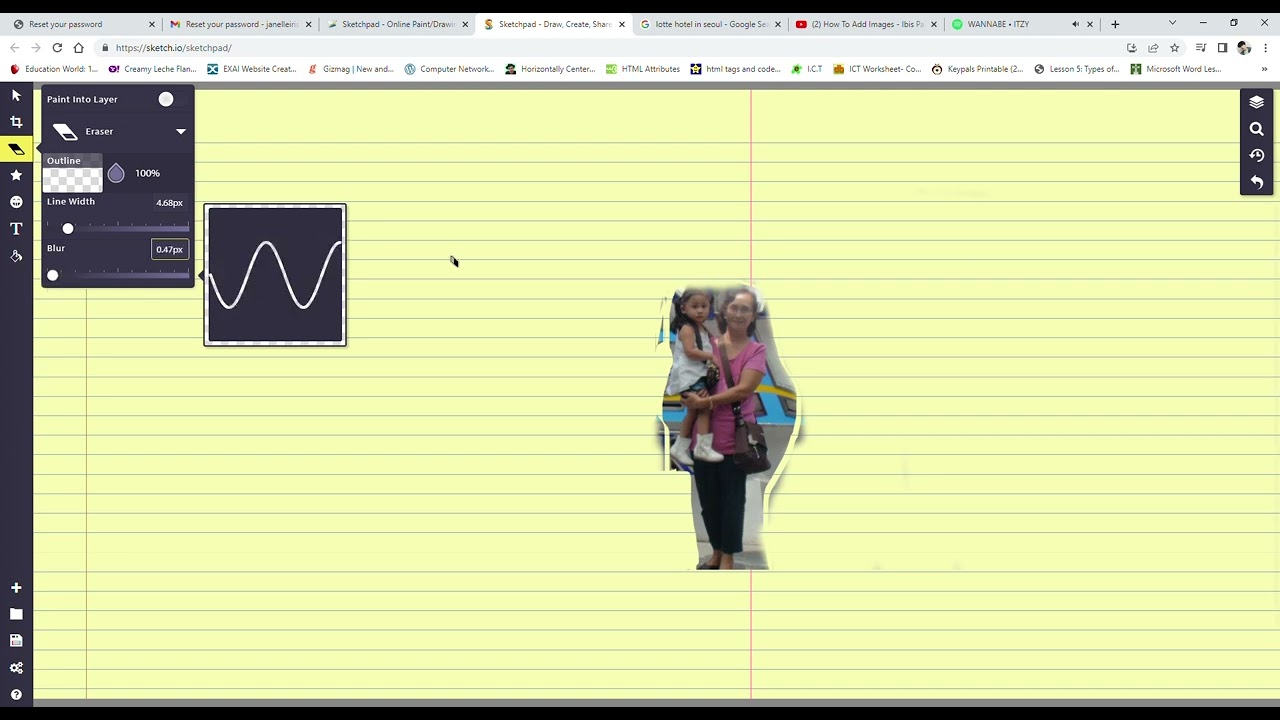
Task: Expand the bookmarks overflow chevron
Action: [x=1264, y=69]
